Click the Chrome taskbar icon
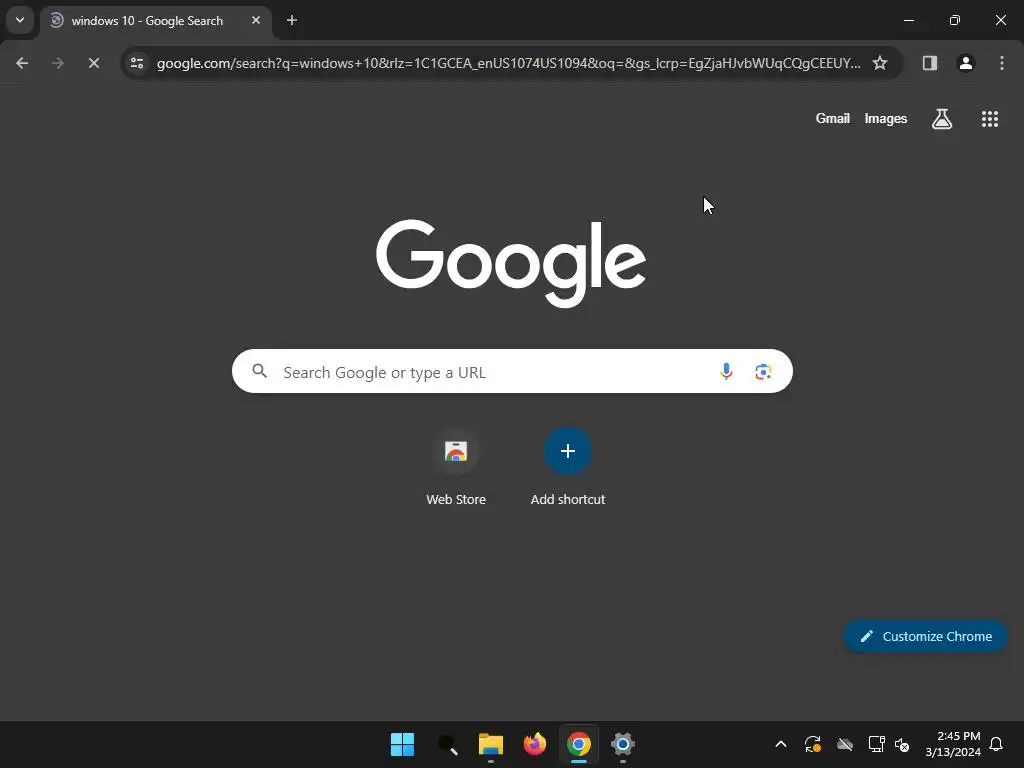Viewport: 1024px width, 768px height. pos(579,744)
